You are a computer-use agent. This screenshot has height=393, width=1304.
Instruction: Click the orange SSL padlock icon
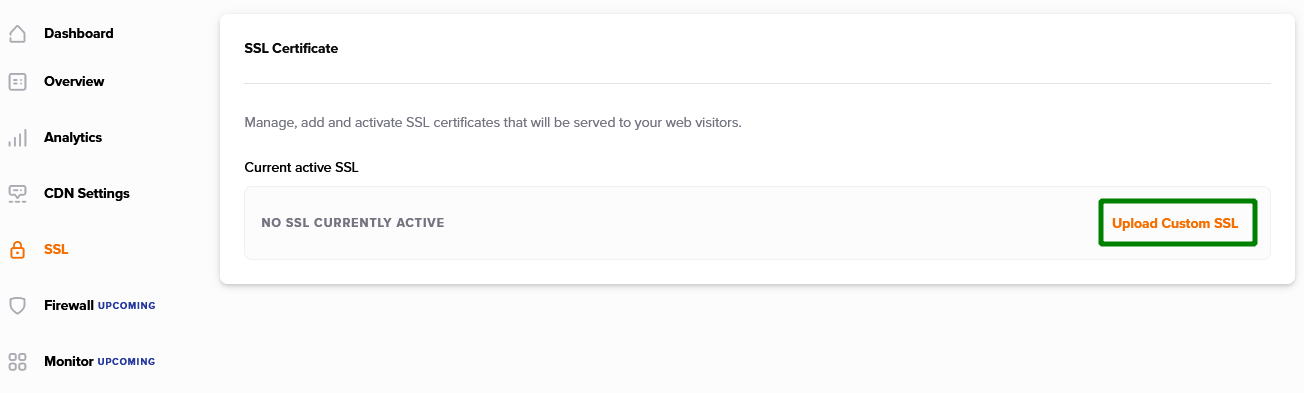[x=17, y=250]
